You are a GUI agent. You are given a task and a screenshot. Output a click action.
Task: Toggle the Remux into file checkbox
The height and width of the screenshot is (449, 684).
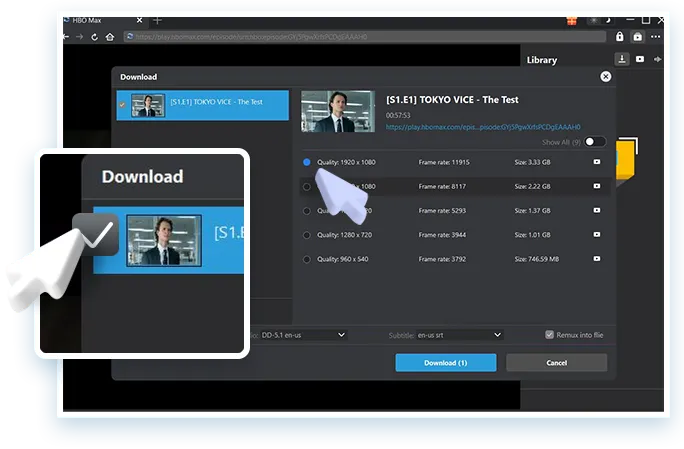click(550, 335)
